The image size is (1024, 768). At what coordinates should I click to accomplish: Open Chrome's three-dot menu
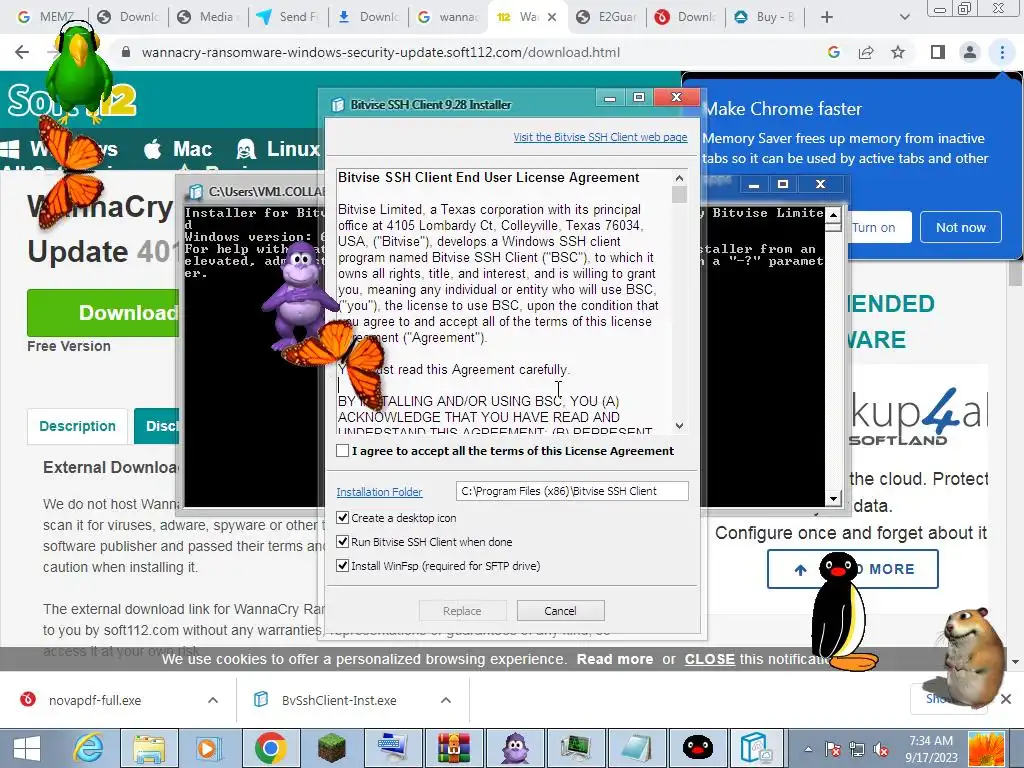coord(1002,52)
